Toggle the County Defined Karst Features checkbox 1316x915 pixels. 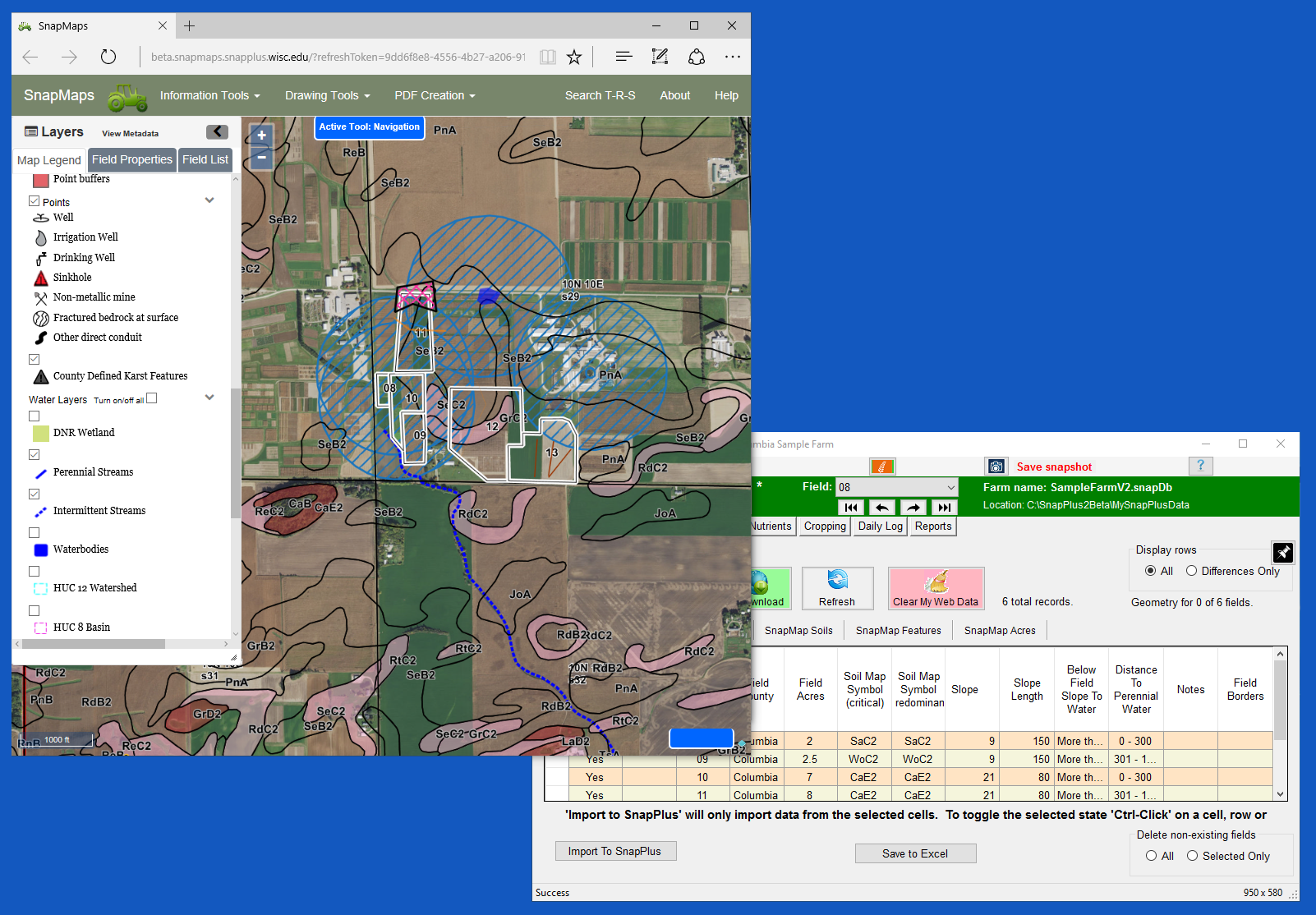coord(34,359)
